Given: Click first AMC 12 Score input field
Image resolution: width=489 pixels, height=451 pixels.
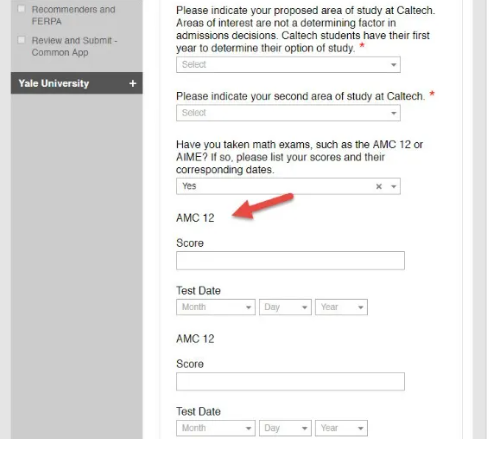Looking at the screenshot, I should pos(290,260).
